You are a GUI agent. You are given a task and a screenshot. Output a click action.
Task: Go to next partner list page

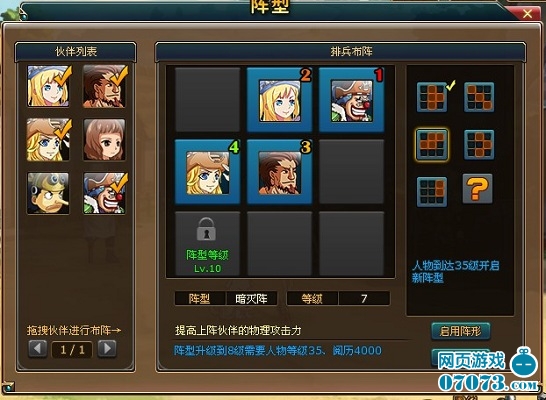click(107, 348)
